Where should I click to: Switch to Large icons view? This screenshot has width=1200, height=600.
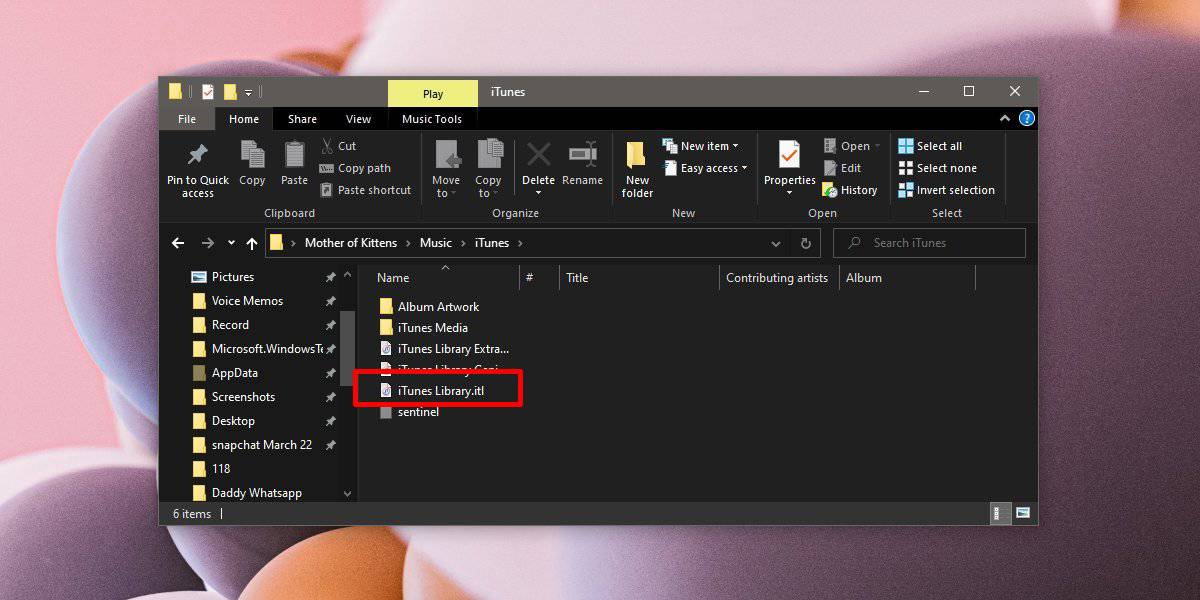point(1022,513)
